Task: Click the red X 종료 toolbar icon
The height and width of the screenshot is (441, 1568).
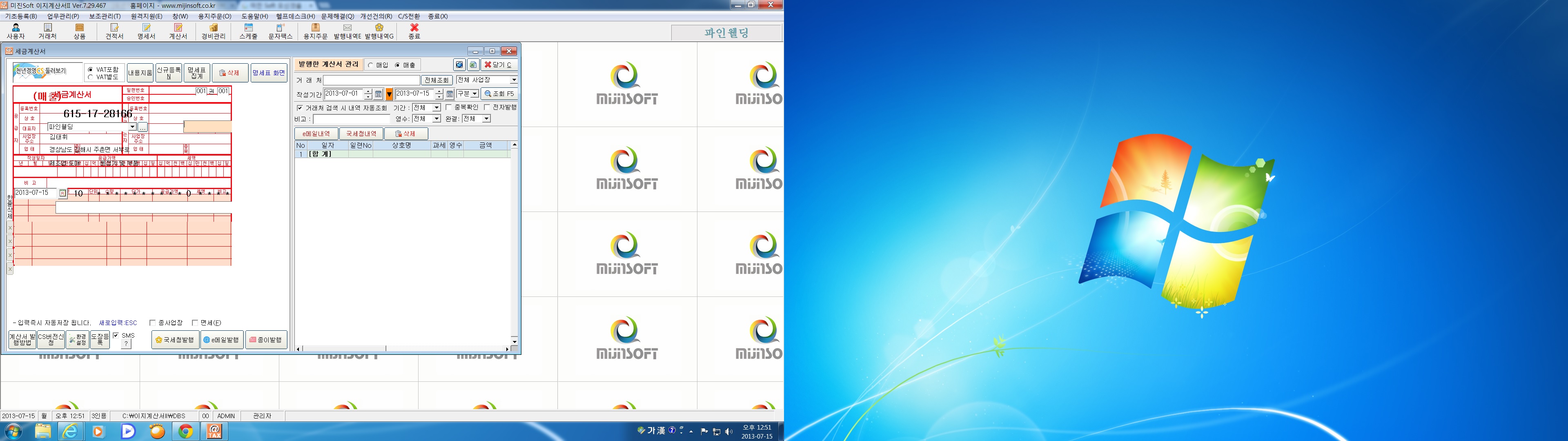Action: click(x=414, y=32)
